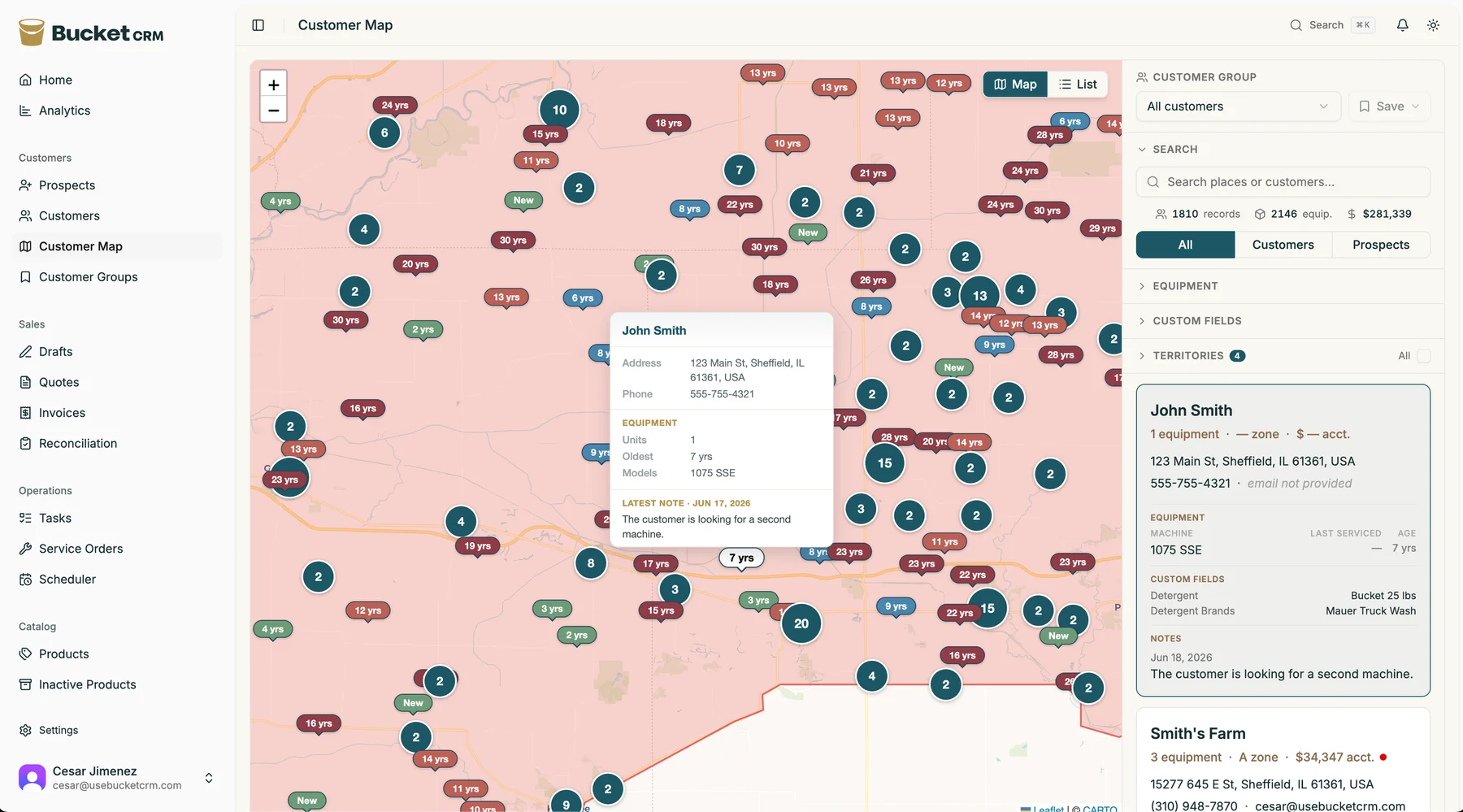
Task: Click the 2146 equip. count
Action: (1293, 215)
